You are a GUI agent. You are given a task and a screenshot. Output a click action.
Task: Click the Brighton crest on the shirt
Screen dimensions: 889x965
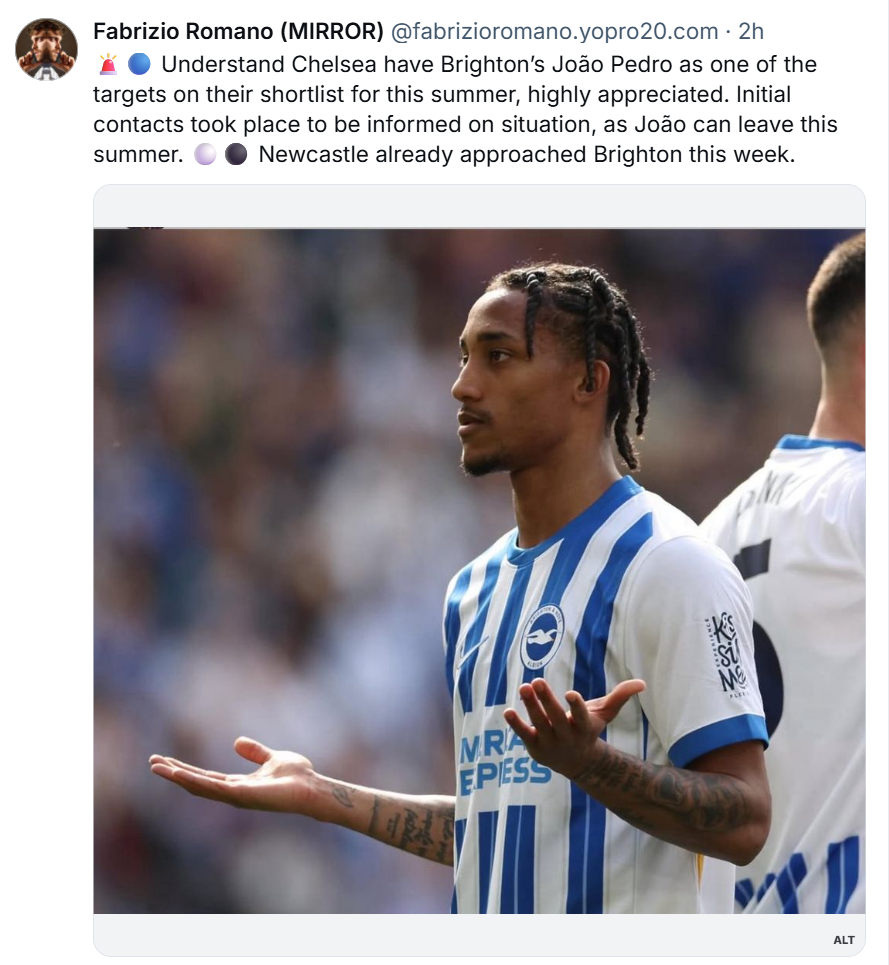(541, 637)
